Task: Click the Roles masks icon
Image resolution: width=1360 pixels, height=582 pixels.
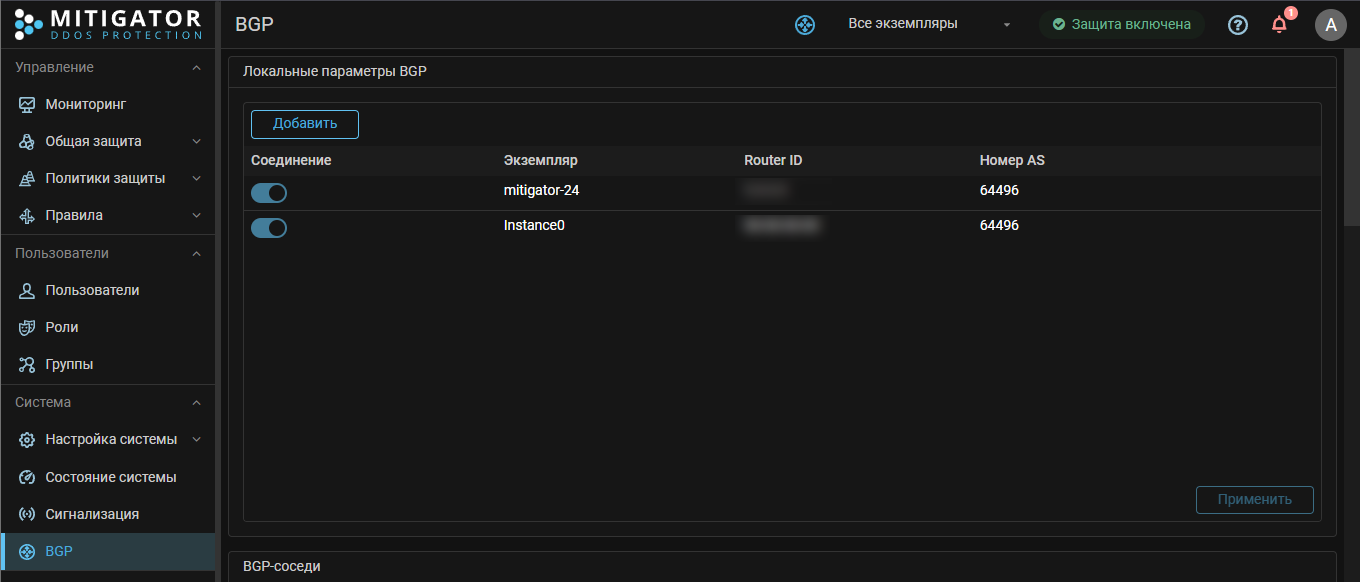Action: point(27,327)
